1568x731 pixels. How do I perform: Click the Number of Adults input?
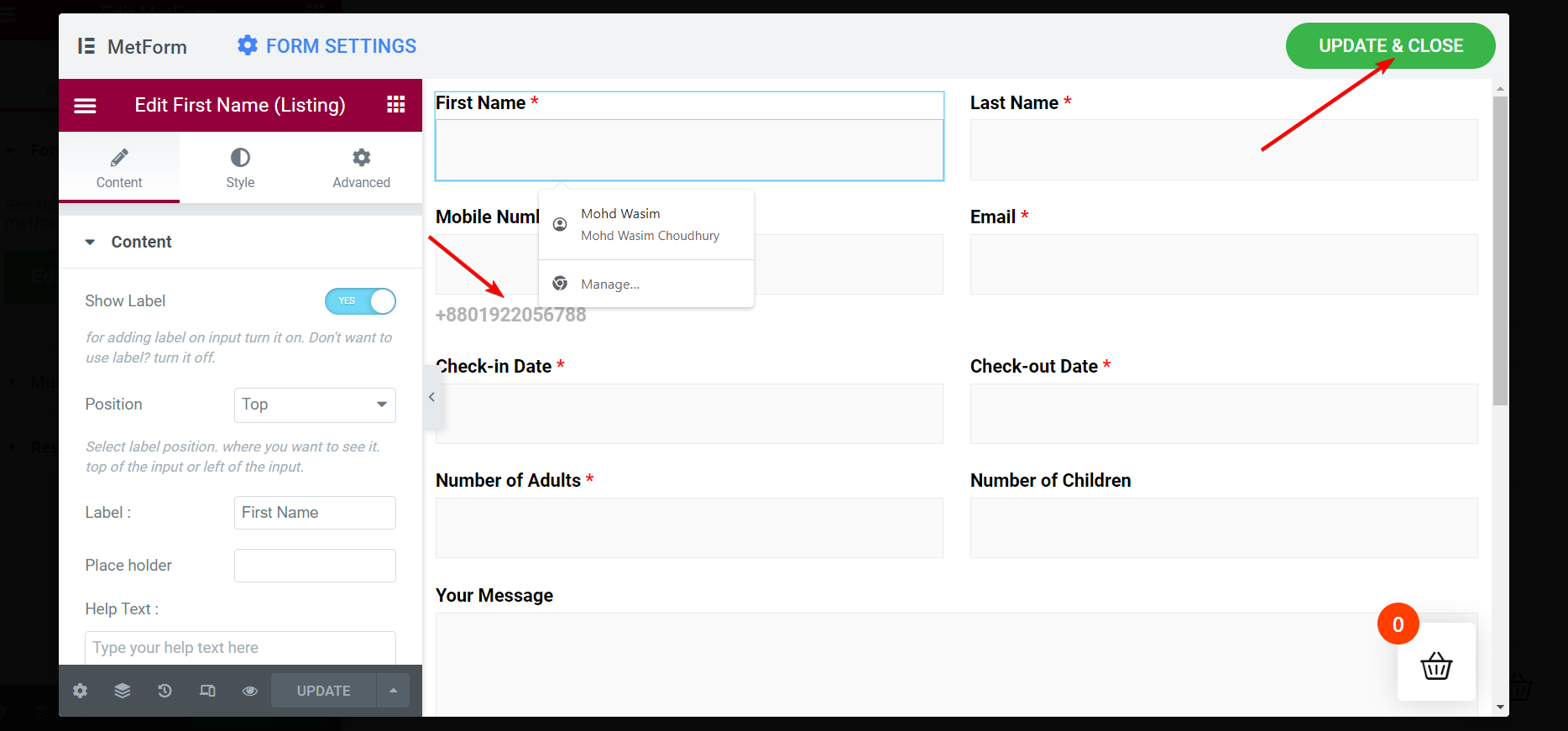[689, 528]
